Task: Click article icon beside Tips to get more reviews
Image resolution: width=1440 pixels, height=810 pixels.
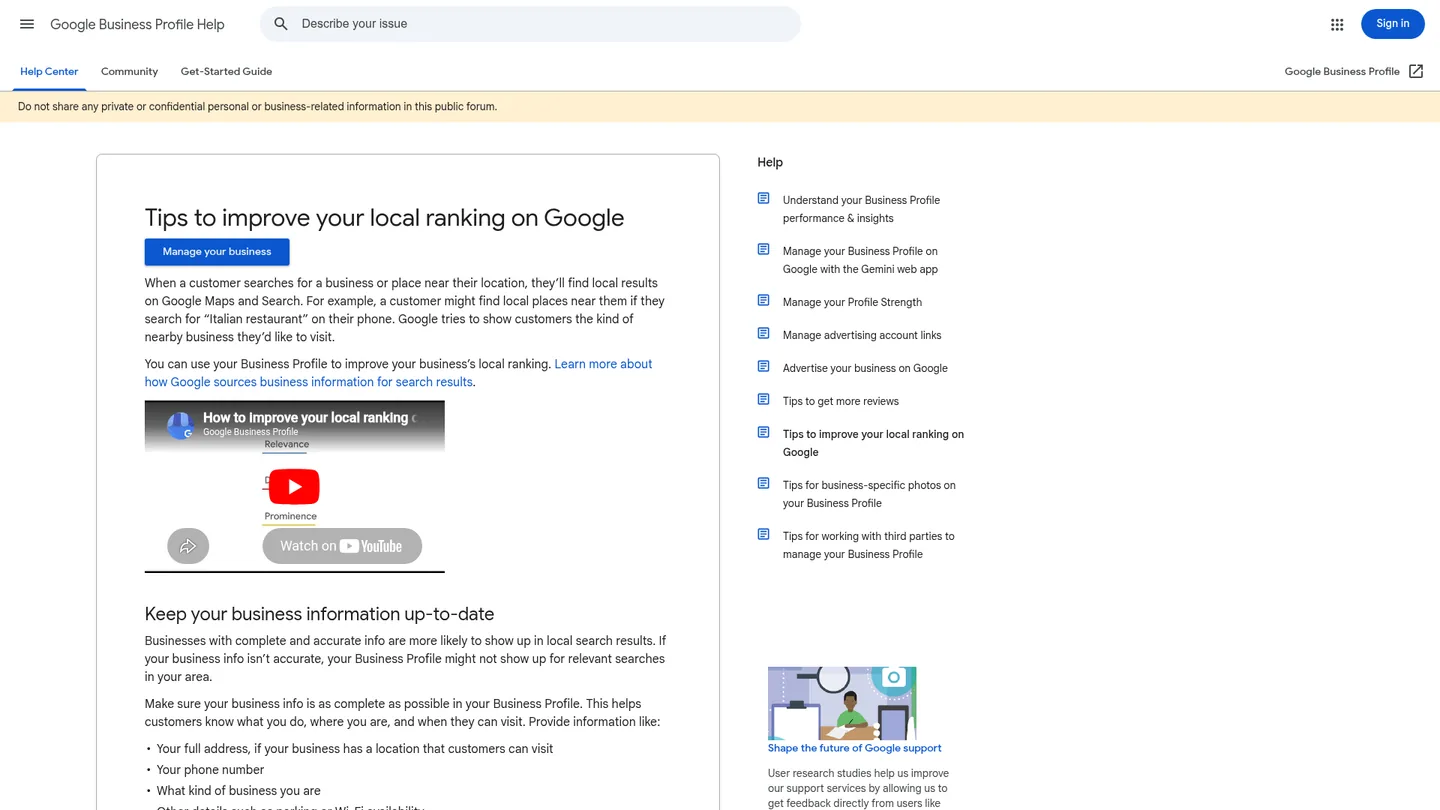Action: tap(763, 400)
